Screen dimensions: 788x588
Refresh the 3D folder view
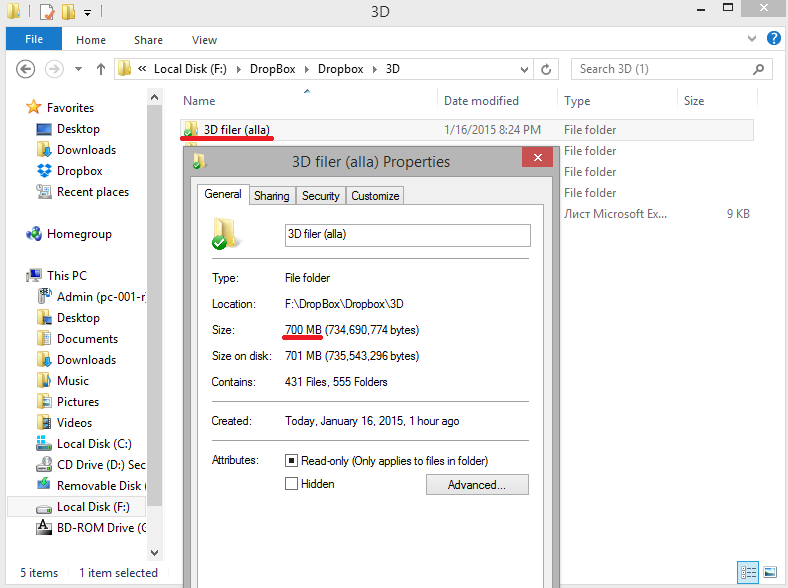tap(546, 69)
